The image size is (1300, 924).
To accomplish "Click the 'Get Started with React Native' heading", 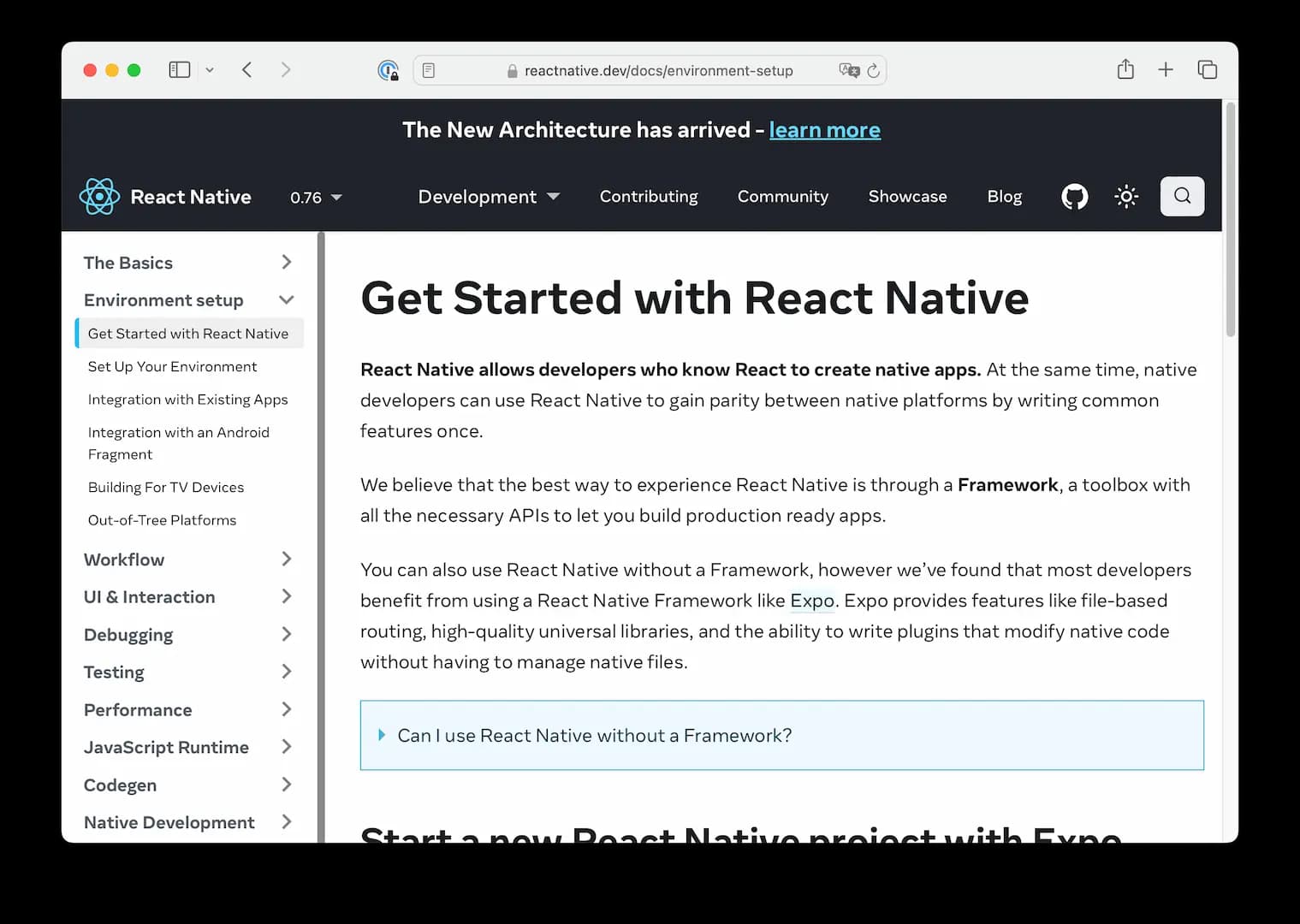I will pos(694,298).
